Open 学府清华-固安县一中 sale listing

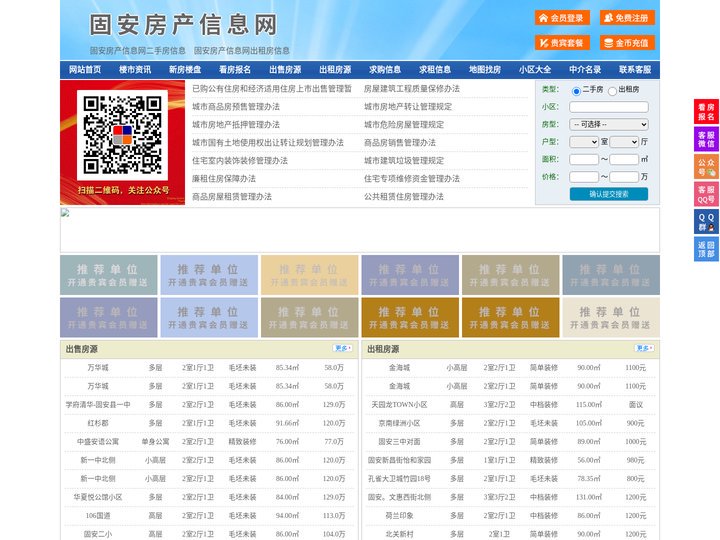coord(98,405)
